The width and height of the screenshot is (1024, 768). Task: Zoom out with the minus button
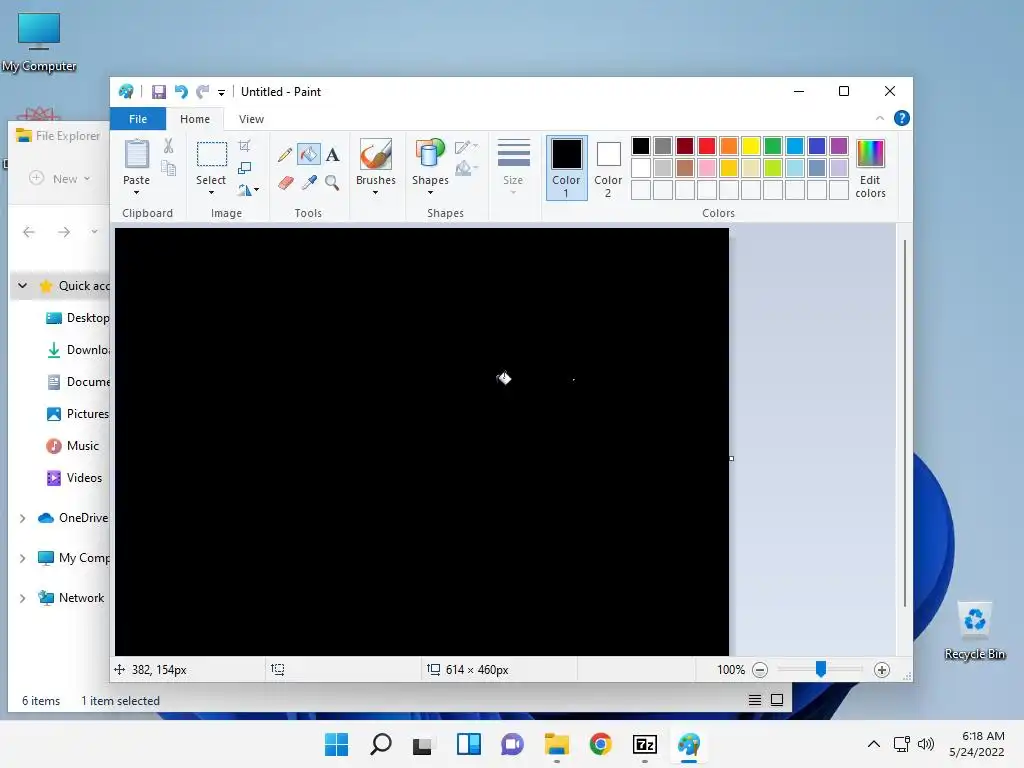pyautogui.click(x=760, y=669)
